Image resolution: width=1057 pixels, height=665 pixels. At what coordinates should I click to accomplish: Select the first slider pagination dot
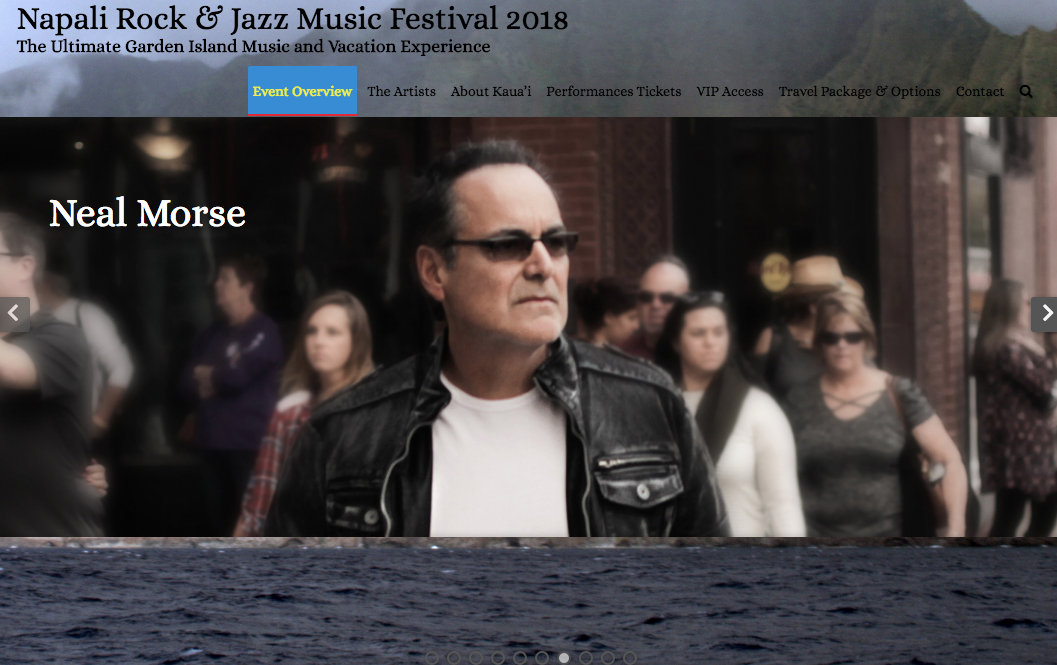432,658
